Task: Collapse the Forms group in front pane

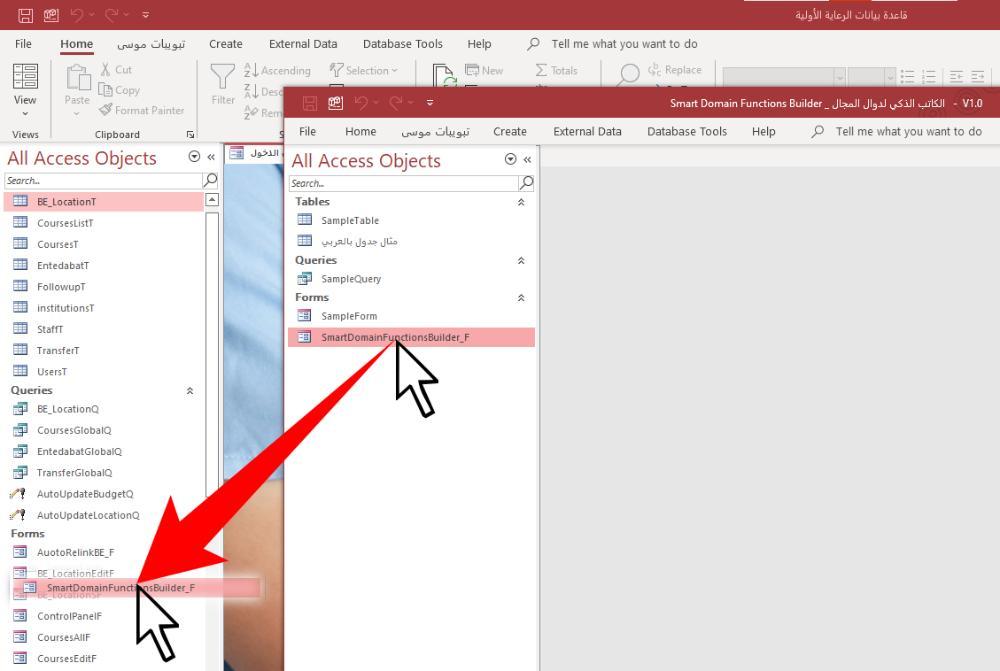Action: (521, 298)
